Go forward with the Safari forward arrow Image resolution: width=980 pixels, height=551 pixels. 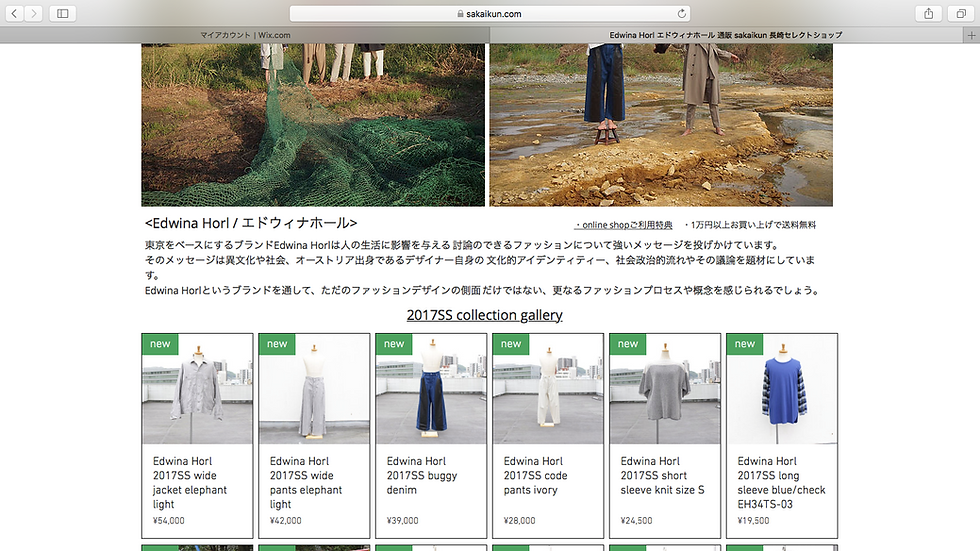[34, 13]
